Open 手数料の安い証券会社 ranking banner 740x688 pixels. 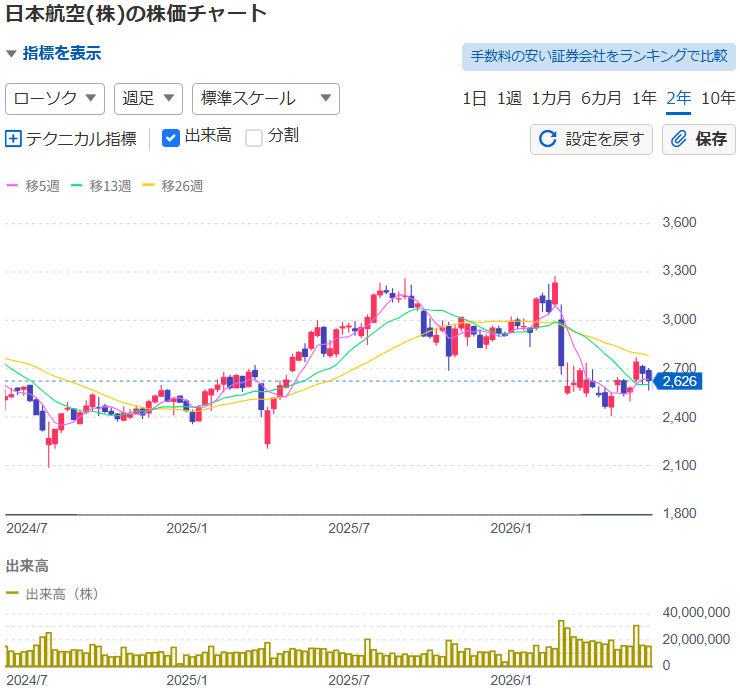coord(598,57)
